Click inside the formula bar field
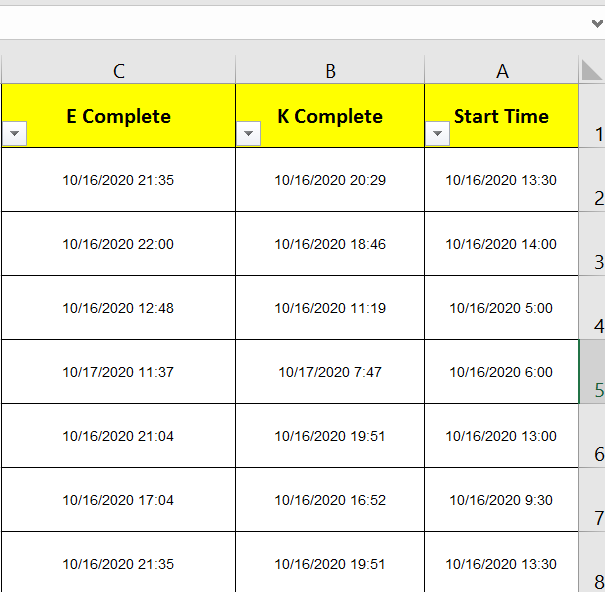Image resolution: width=605 pixels, height=592 pixels. click(x=293, y=22)
